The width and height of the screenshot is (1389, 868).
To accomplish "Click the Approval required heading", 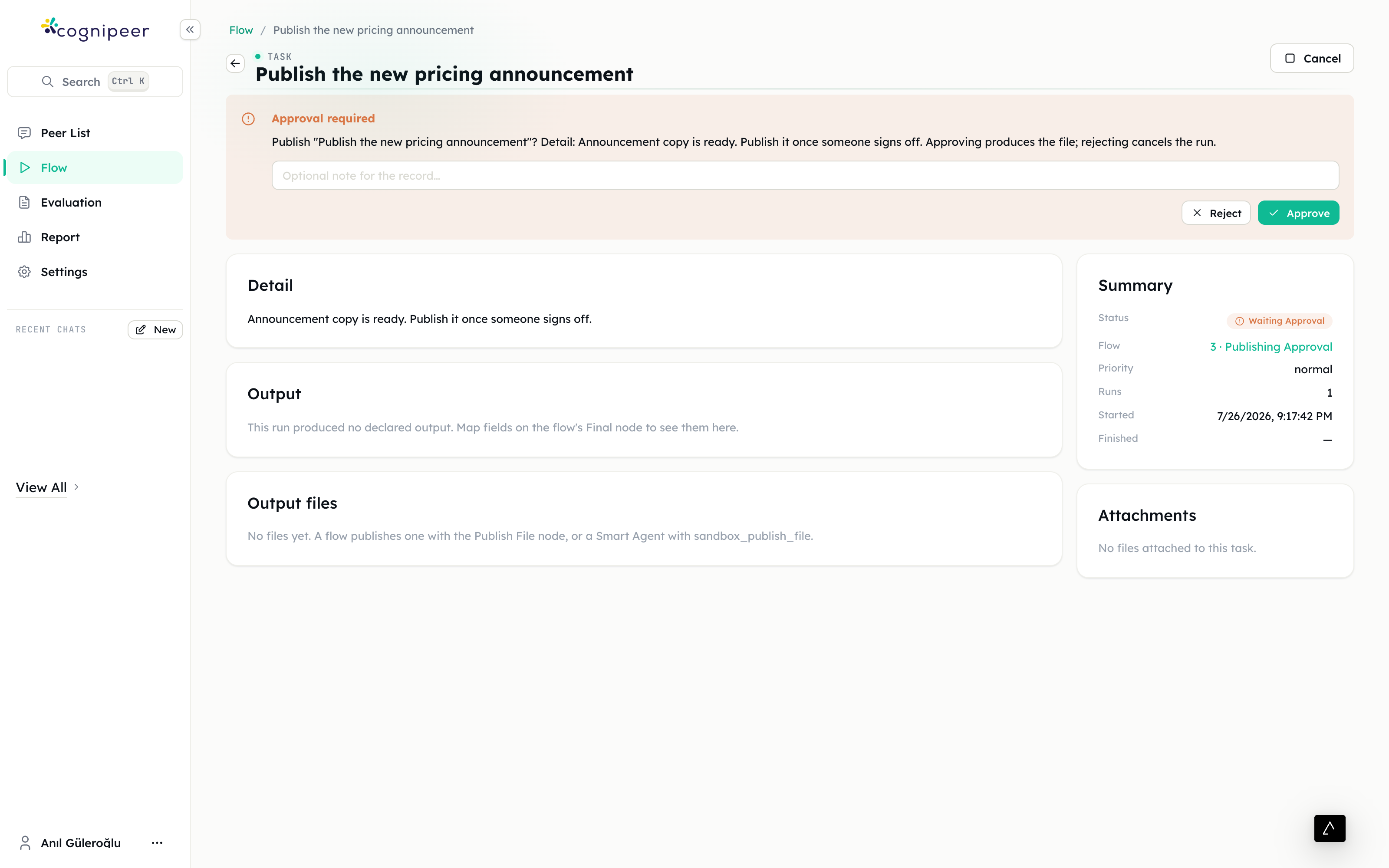I will click(323, 118).
